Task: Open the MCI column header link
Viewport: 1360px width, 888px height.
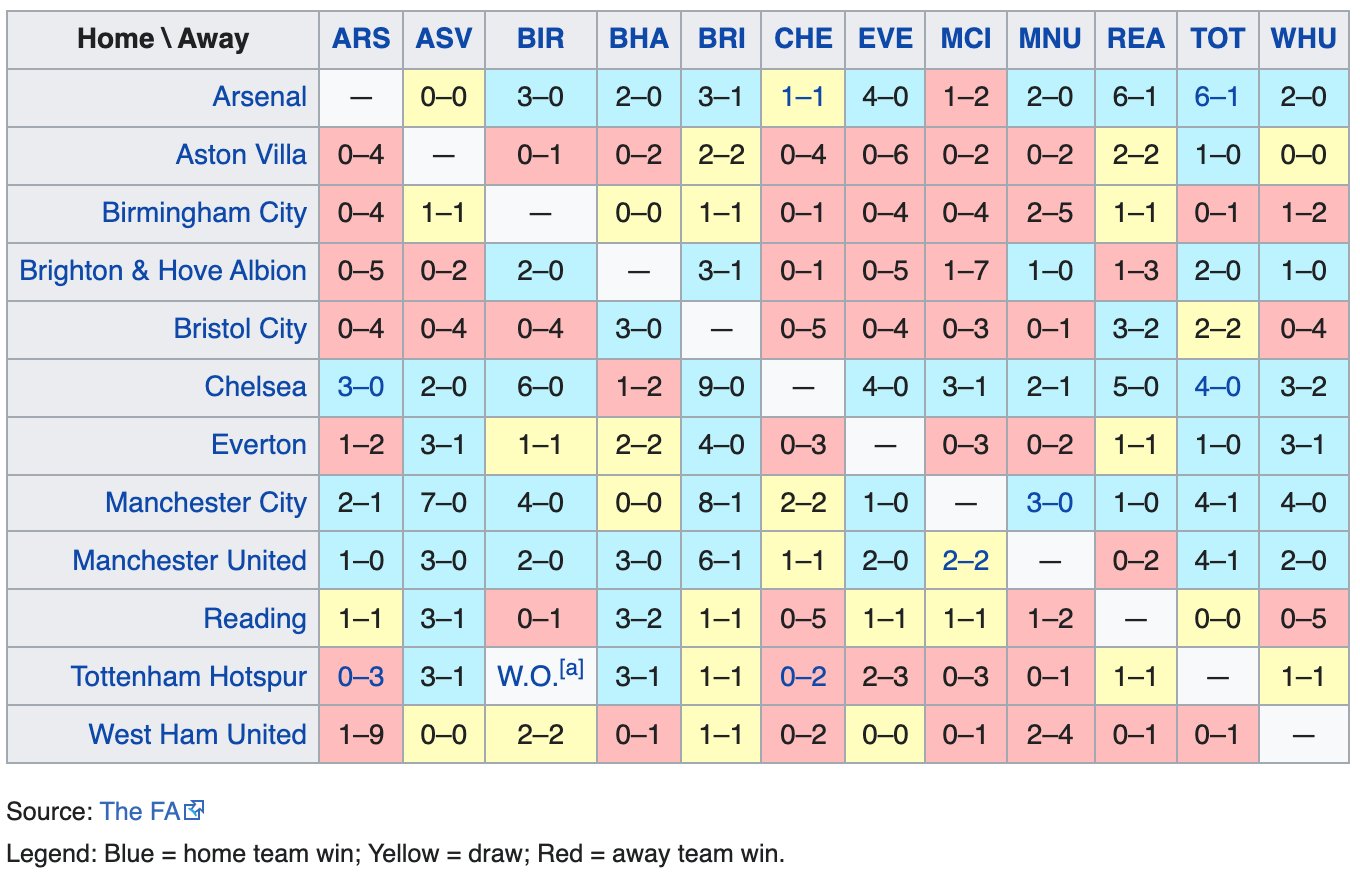Action: pos(966,39)
